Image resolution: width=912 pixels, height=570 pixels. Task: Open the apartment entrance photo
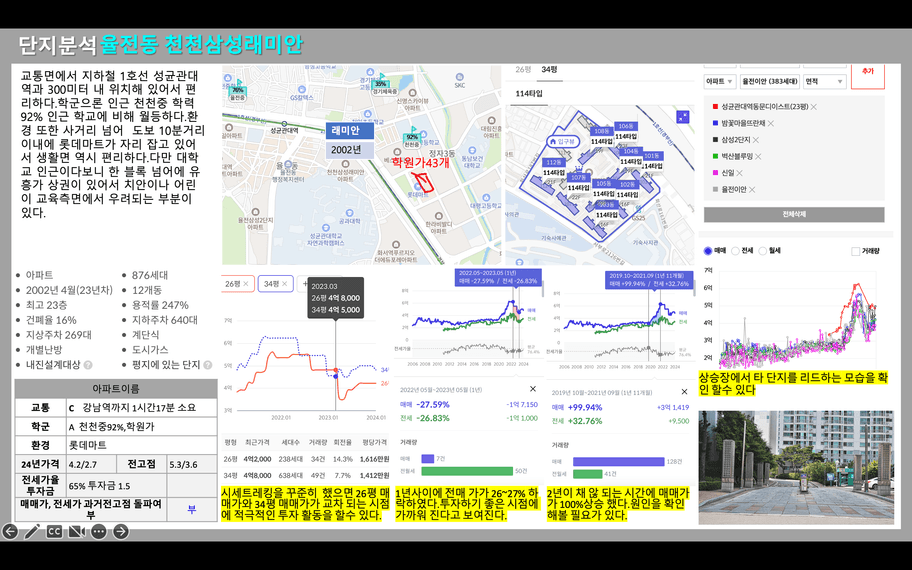[x=796, y=468]
